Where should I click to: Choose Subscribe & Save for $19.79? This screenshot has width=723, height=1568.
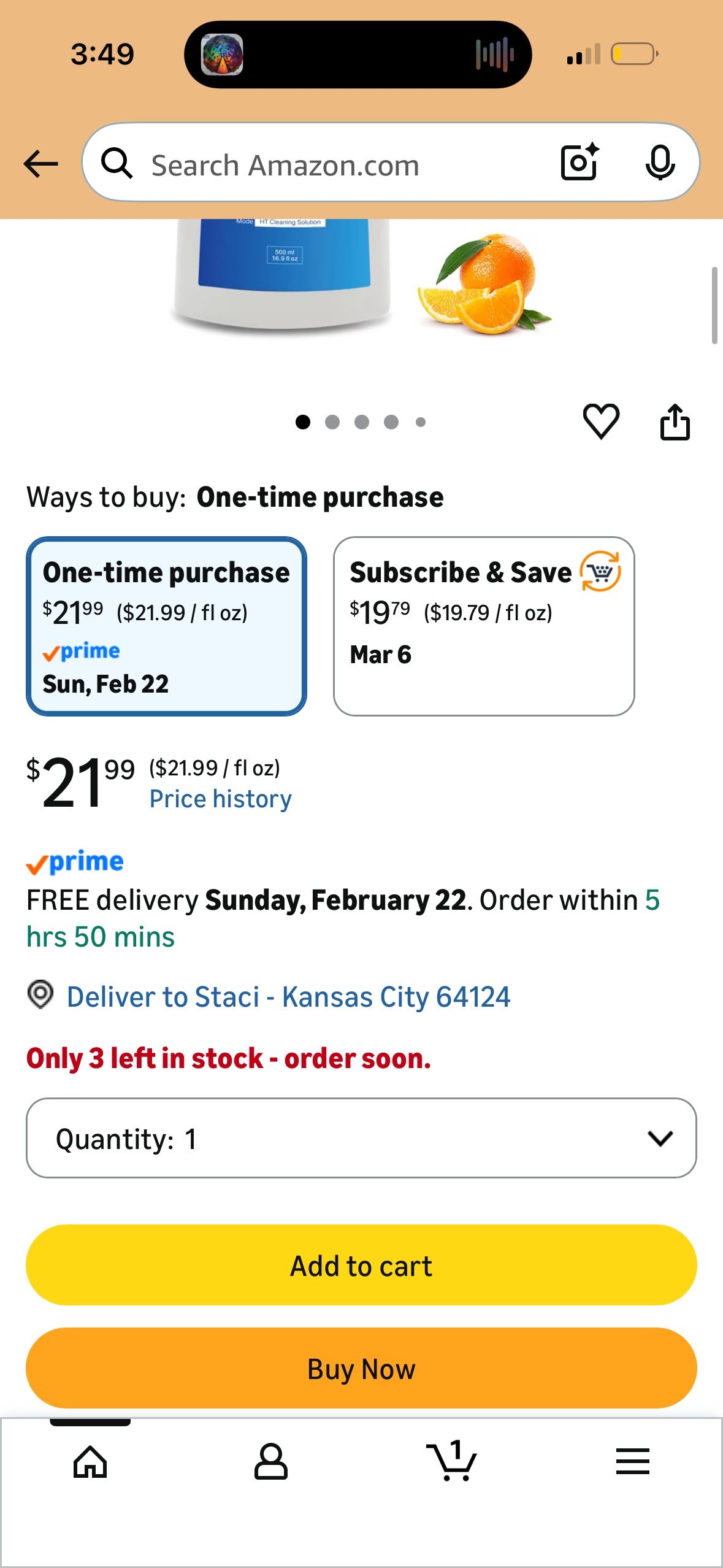(x=484, y=625)
